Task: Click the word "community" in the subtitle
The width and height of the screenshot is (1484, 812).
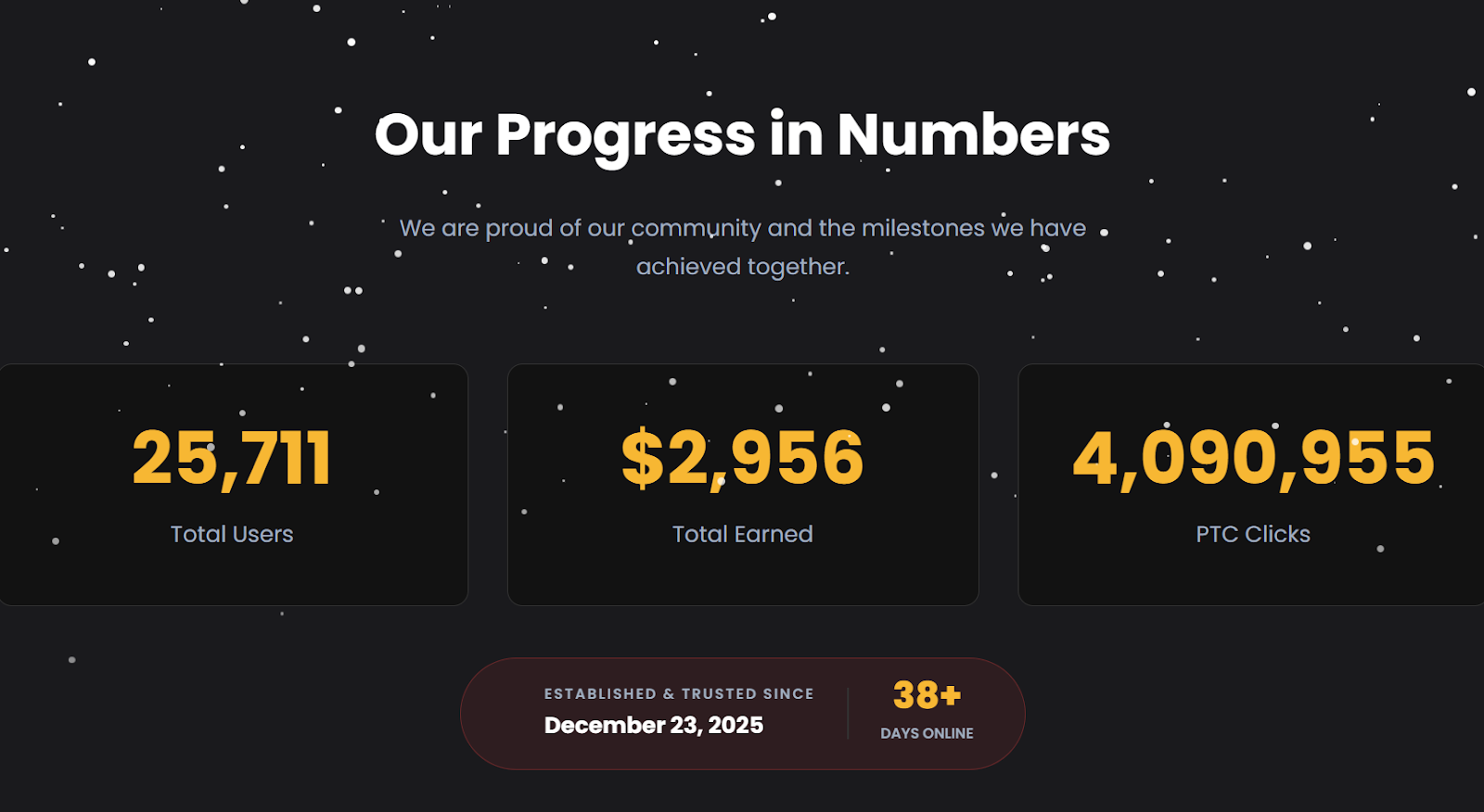Action: pos(696,228)
